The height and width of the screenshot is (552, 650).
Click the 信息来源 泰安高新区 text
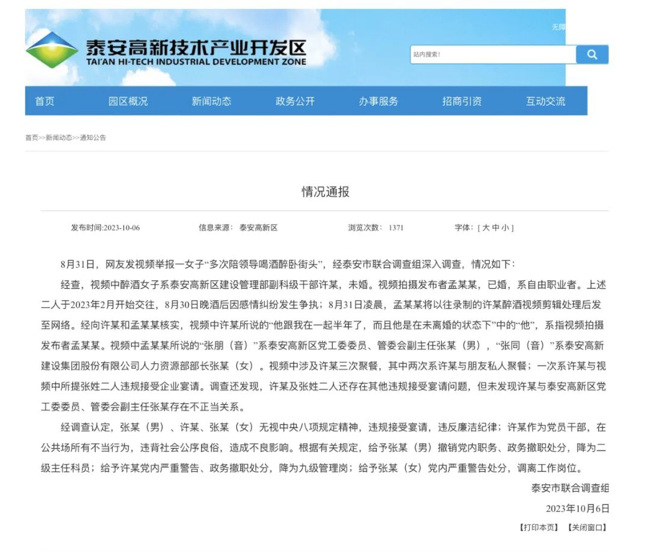(238, 228)
